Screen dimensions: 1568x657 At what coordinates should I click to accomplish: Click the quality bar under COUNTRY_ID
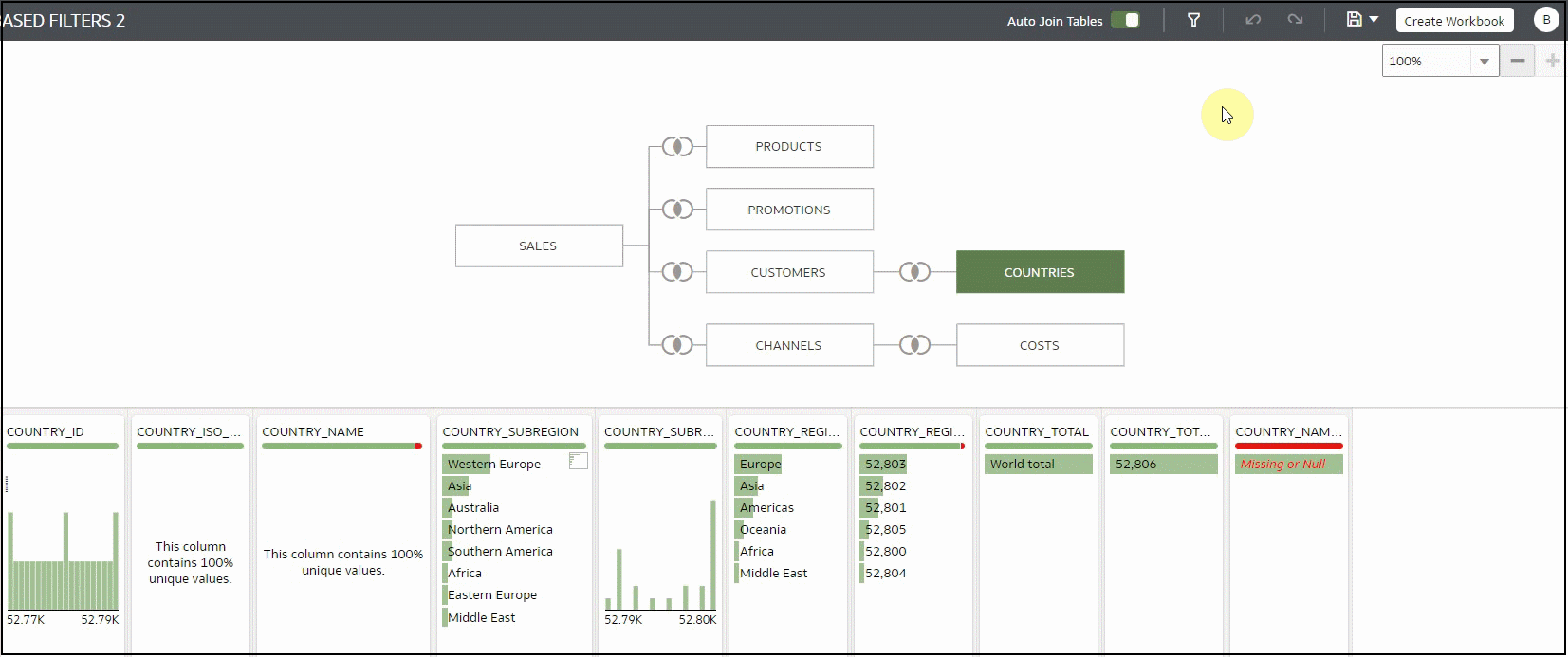(x=63, y=446)
